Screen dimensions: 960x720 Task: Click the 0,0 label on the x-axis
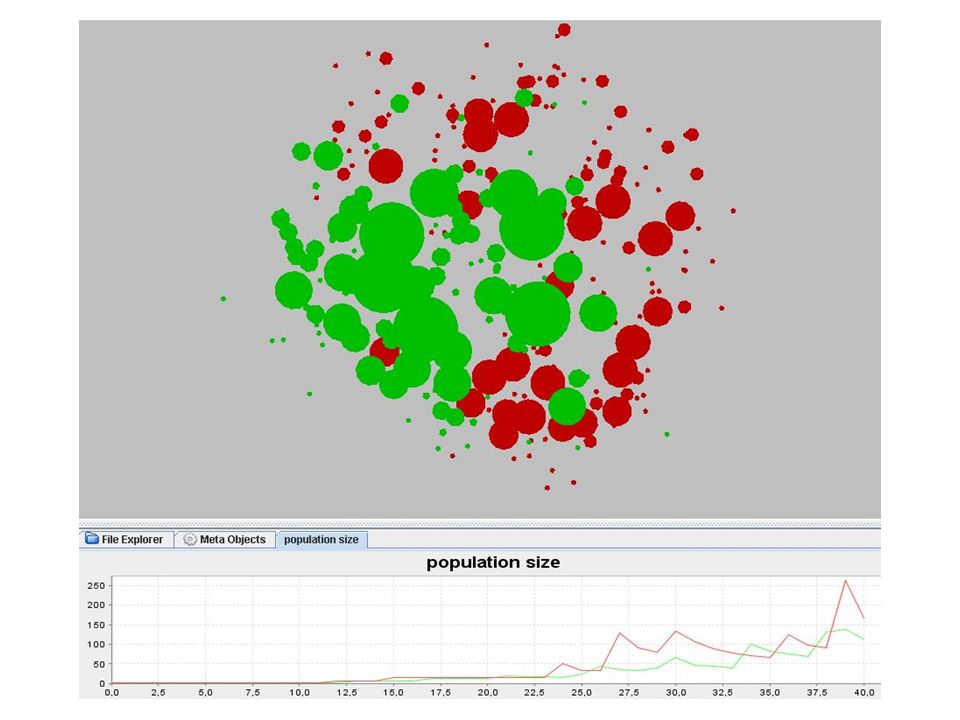pyautogui.click(x=111, y=692)
